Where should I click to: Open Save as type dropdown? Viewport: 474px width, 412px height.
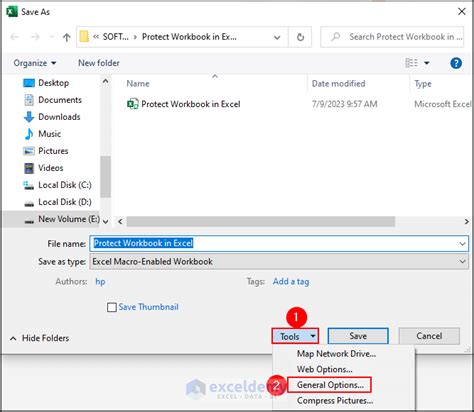(x=279, y=261)
